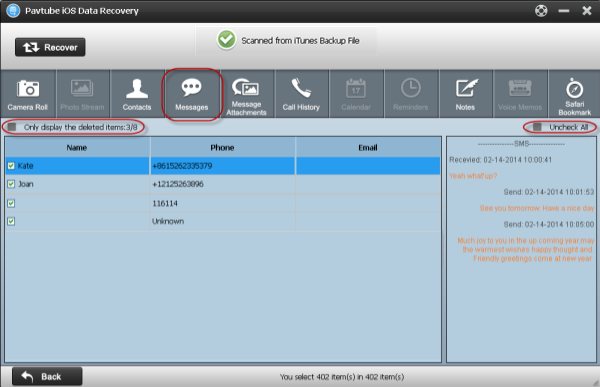The height and width of the screenshot is (387, 600).
Task: Open Message Attachments category
Action: 246,94
